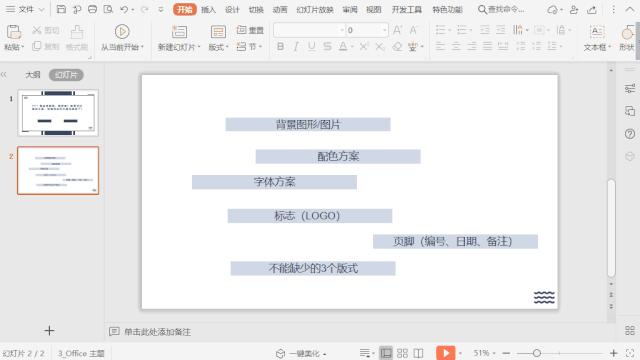Click the align text left icon
Screen dimensions: 640x360
440,47
